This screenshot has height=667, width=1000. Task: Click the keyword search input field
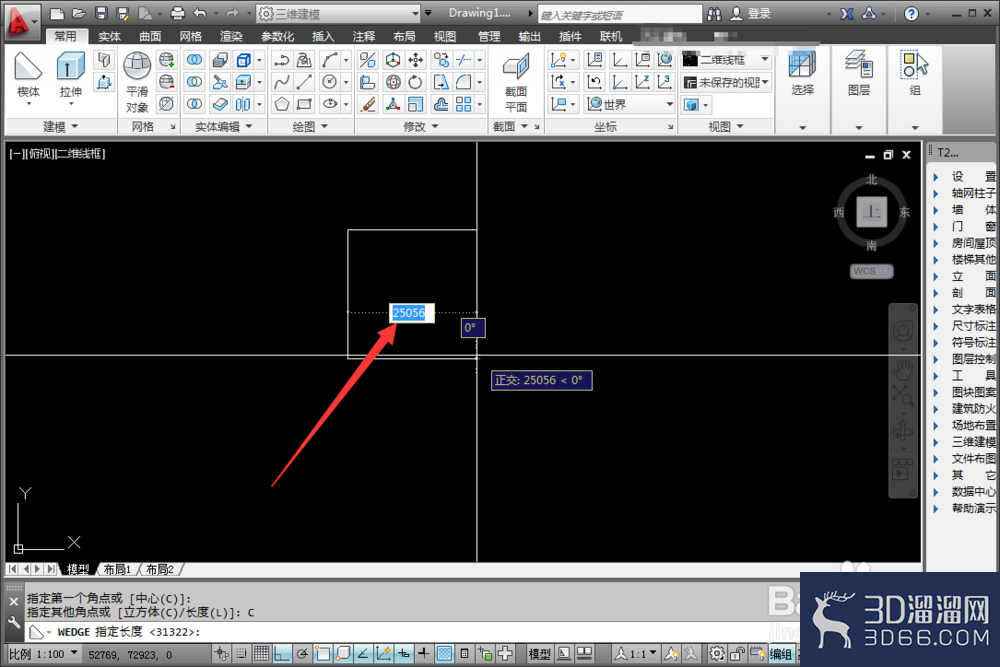coord(619,14)
